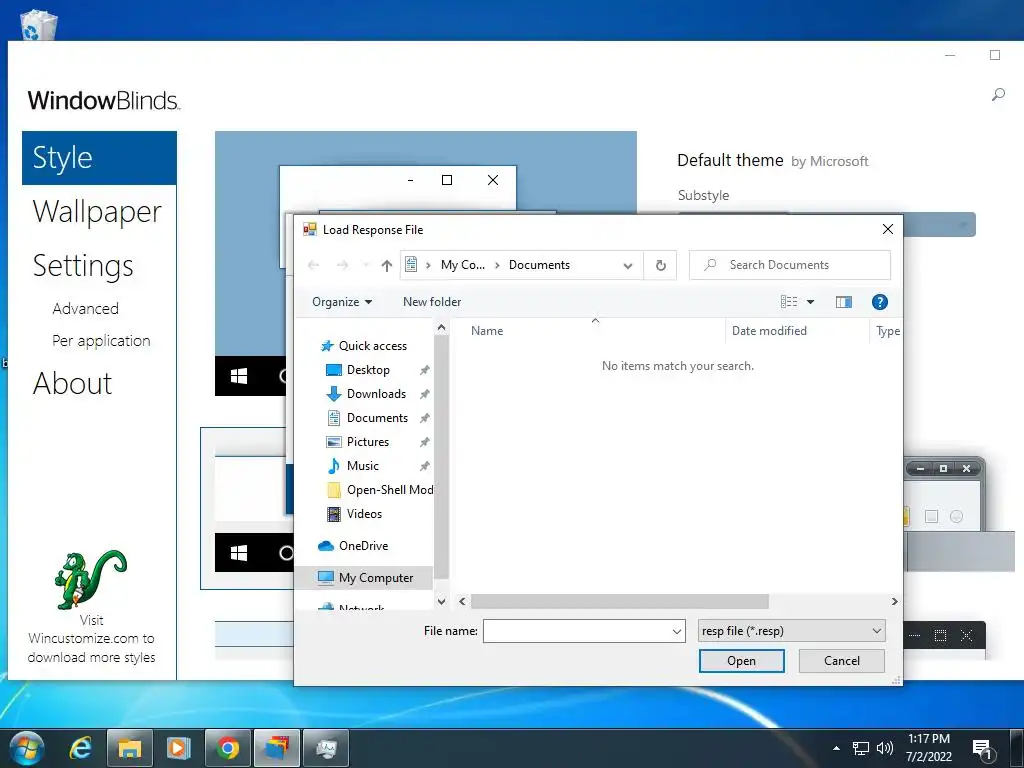Open the dialog Help question mark
Screen dimensions: 1024x768
880,302
